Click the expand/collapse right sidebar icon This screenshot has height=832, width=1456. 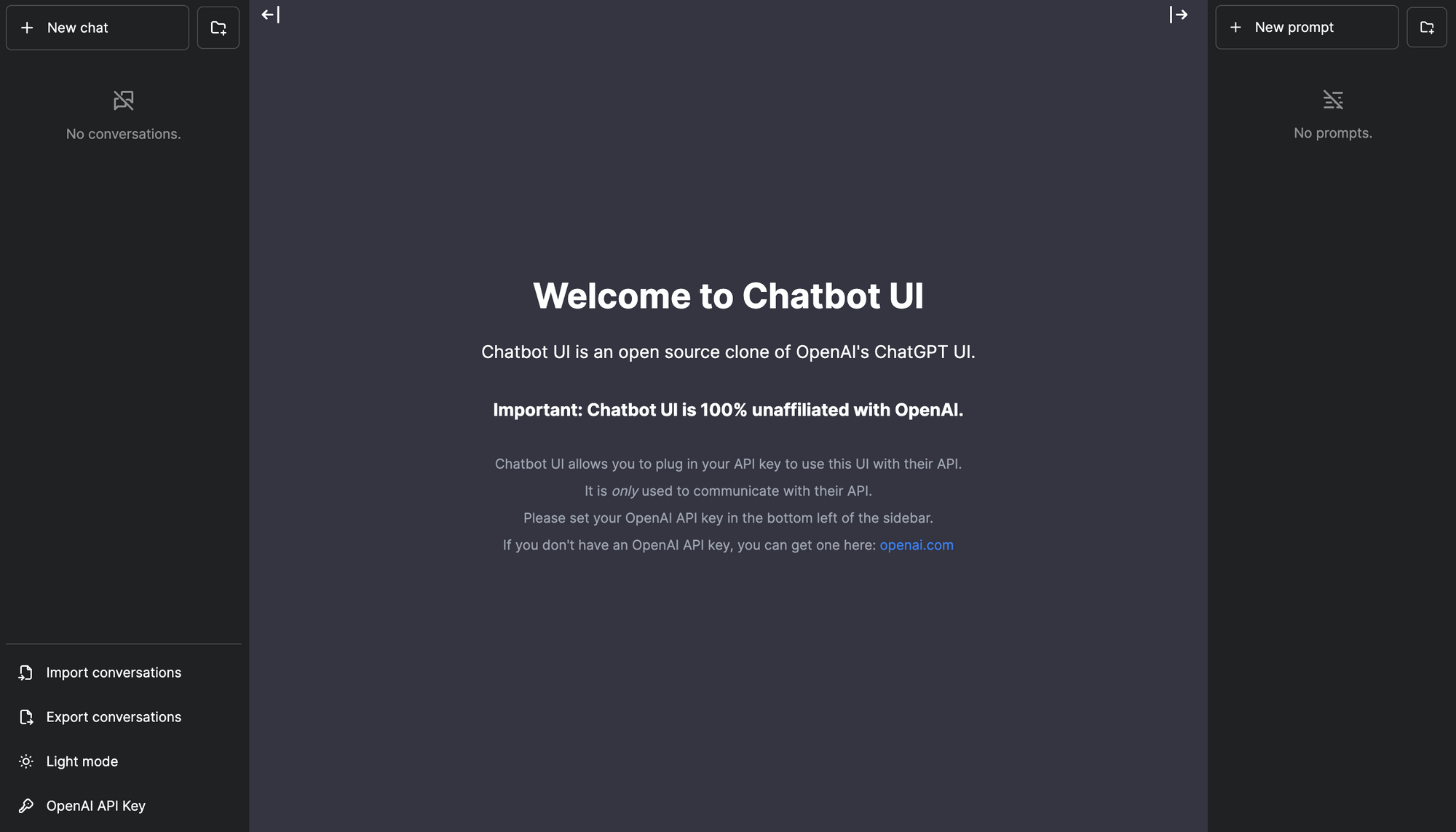(x=1178, y=14)
